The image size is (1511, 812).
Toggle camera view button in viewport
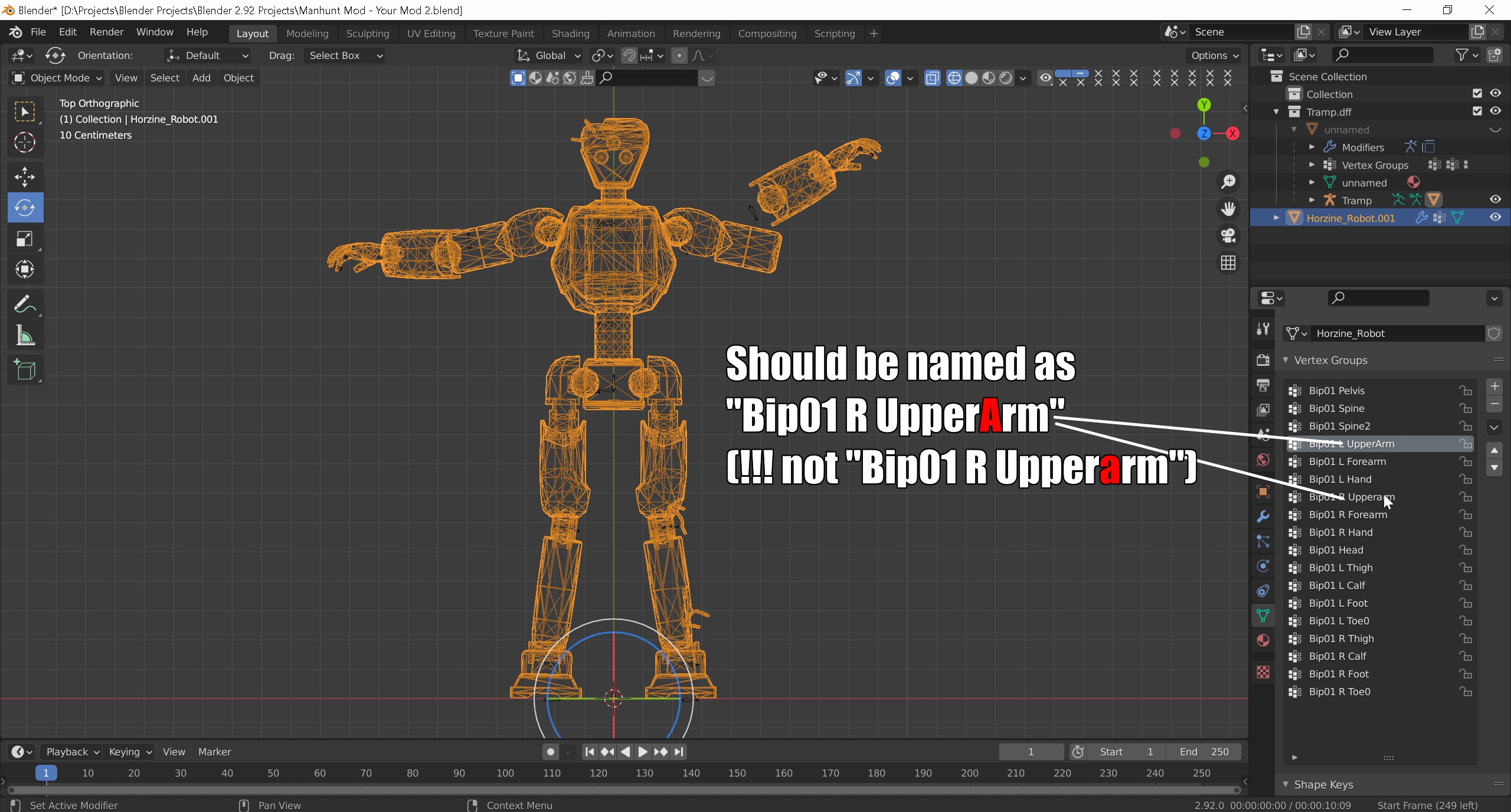point(1228,236)
